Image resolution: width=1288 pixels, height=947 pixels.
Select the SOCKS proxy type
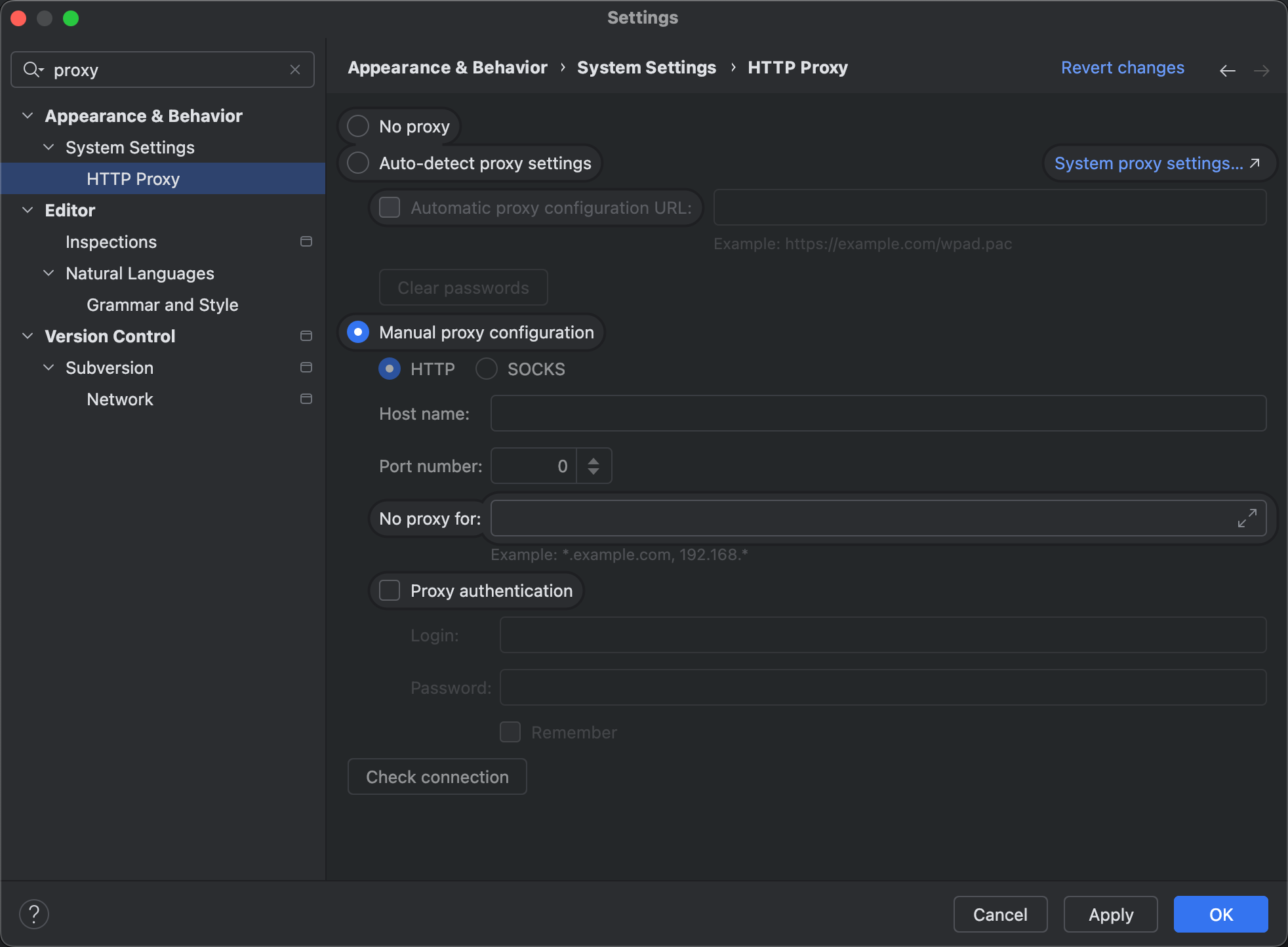[x=487, y=369]
